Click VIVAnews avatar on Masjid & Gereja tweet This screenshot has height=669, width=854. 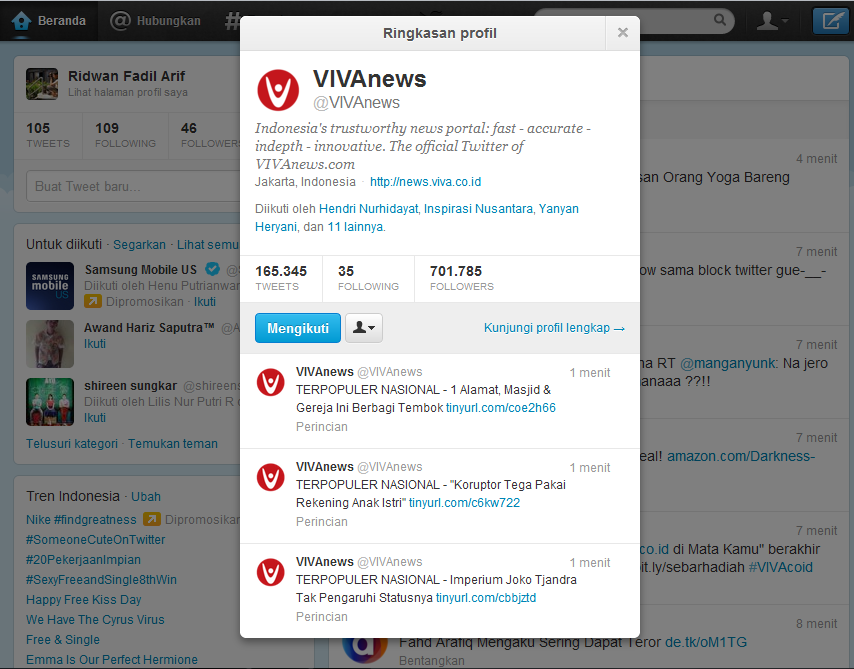point(271,382)
